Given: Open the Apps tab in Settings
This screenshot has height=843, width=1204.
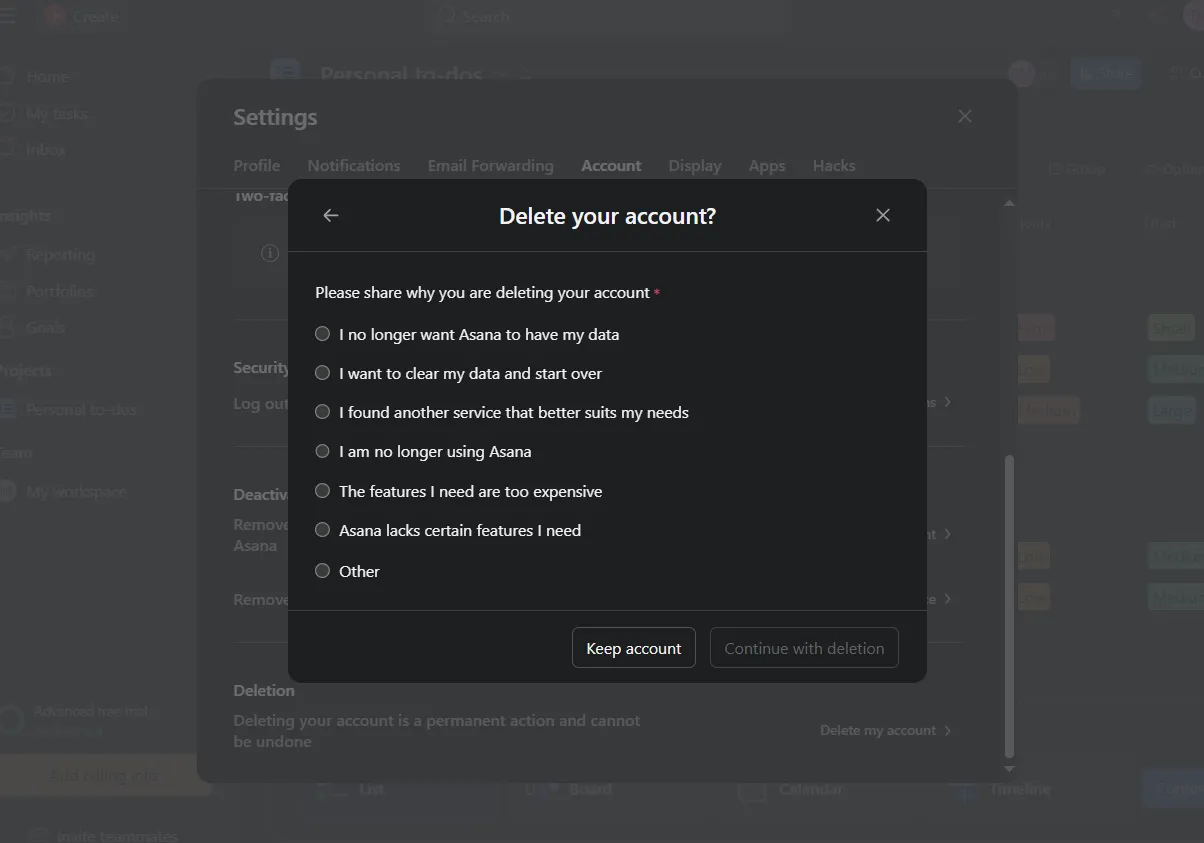Looking at the screenshot, I should tap(767, 166).
